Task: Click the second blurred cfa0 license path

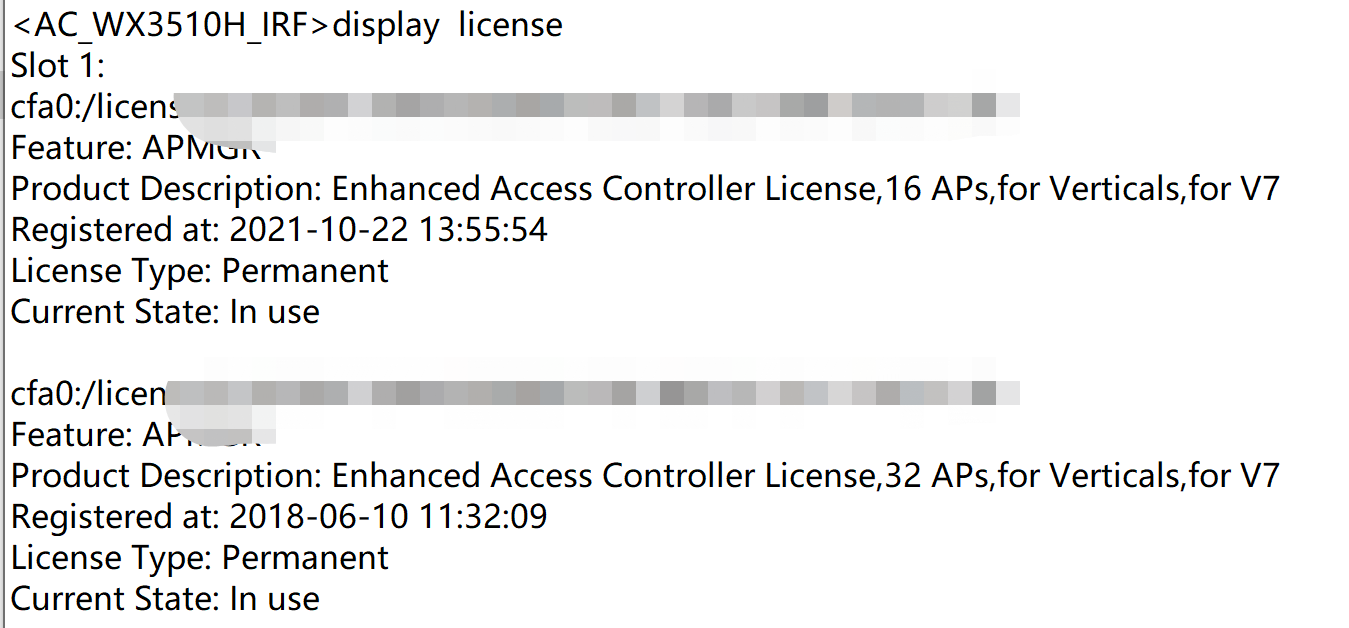Action: 515,394
